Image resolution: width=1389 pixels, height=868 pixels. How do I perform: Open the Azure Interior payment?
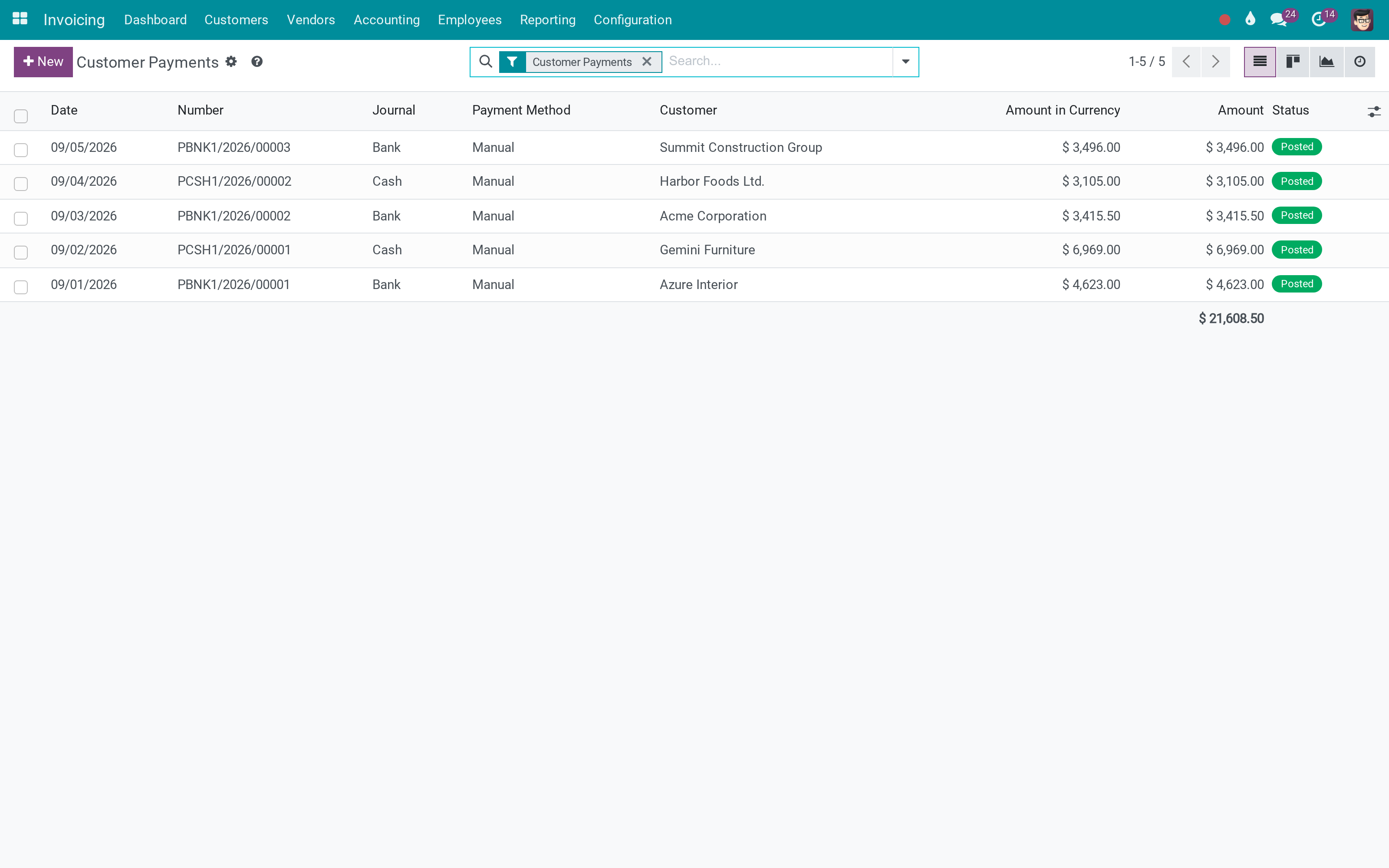point(698,285)
